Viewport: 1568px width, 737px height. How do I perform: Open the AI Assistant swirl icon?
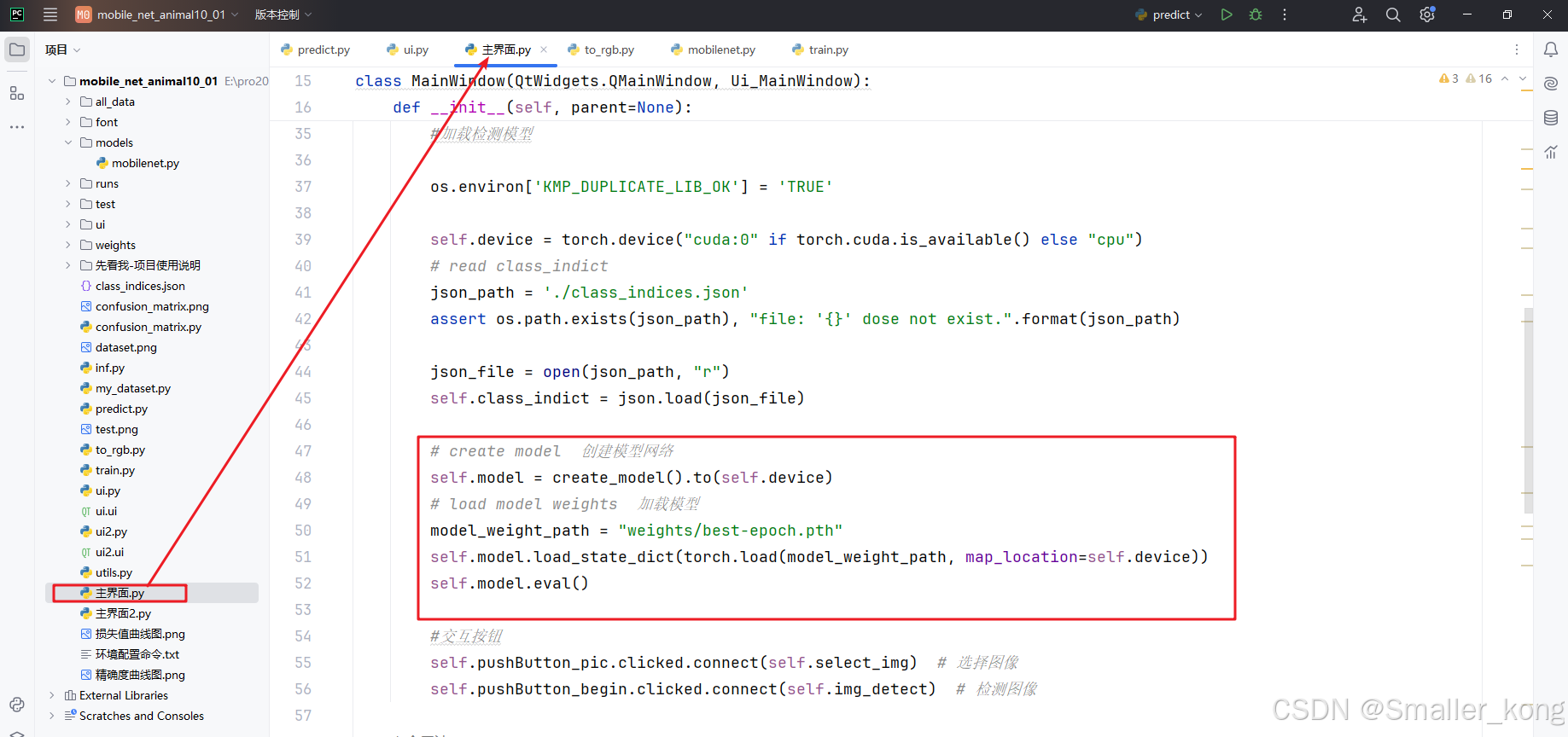(1551, 84)
